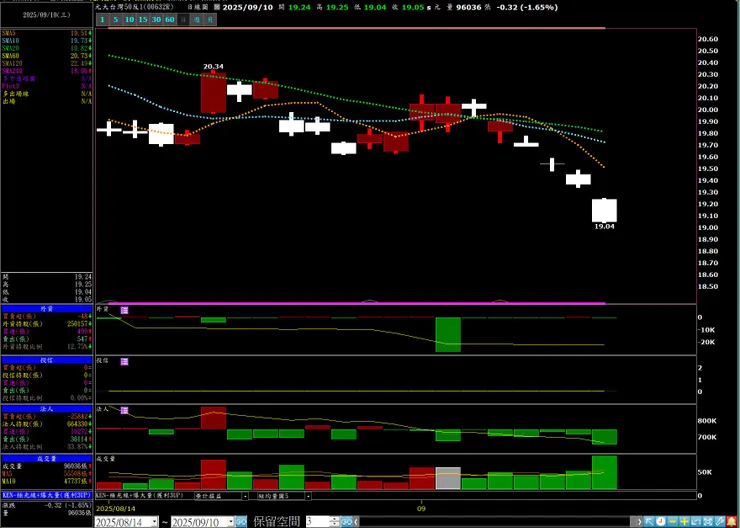Click the yellow minus zoom-out icon

click(x=673, y=521)
